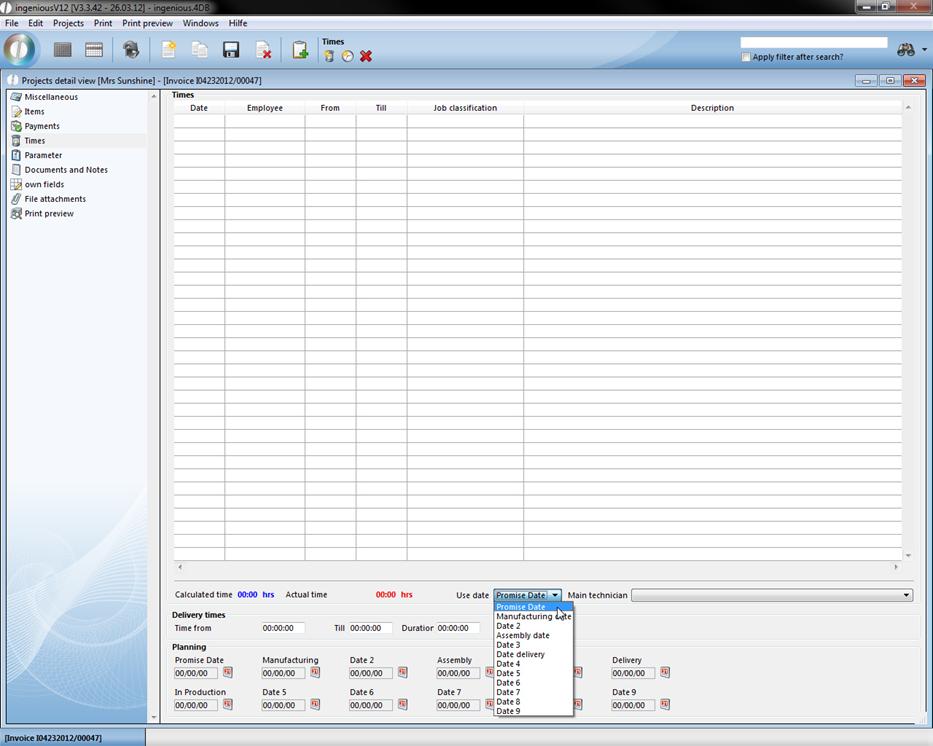Click the Time from input field
Image resolution: width=933 pixels, height=746 pixels.
coord(283,628)
